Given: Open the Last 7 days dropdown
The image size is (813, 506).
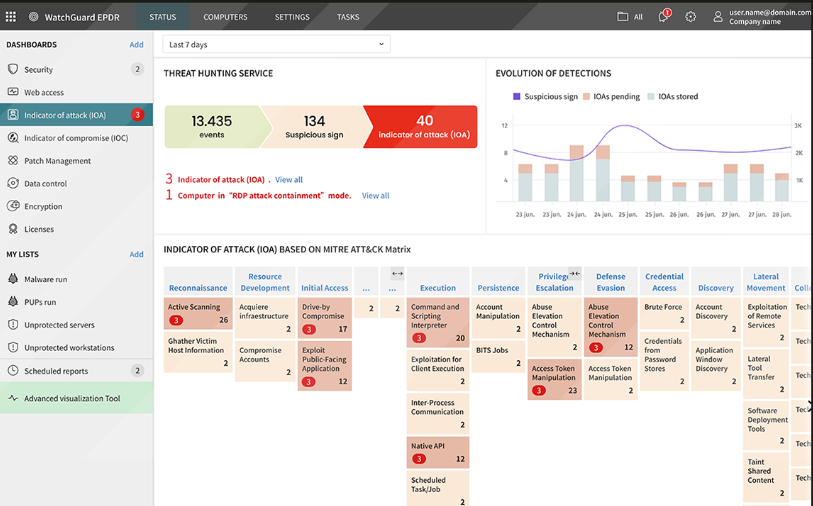Looking at the screenshot, I should (x=276, y=44).
